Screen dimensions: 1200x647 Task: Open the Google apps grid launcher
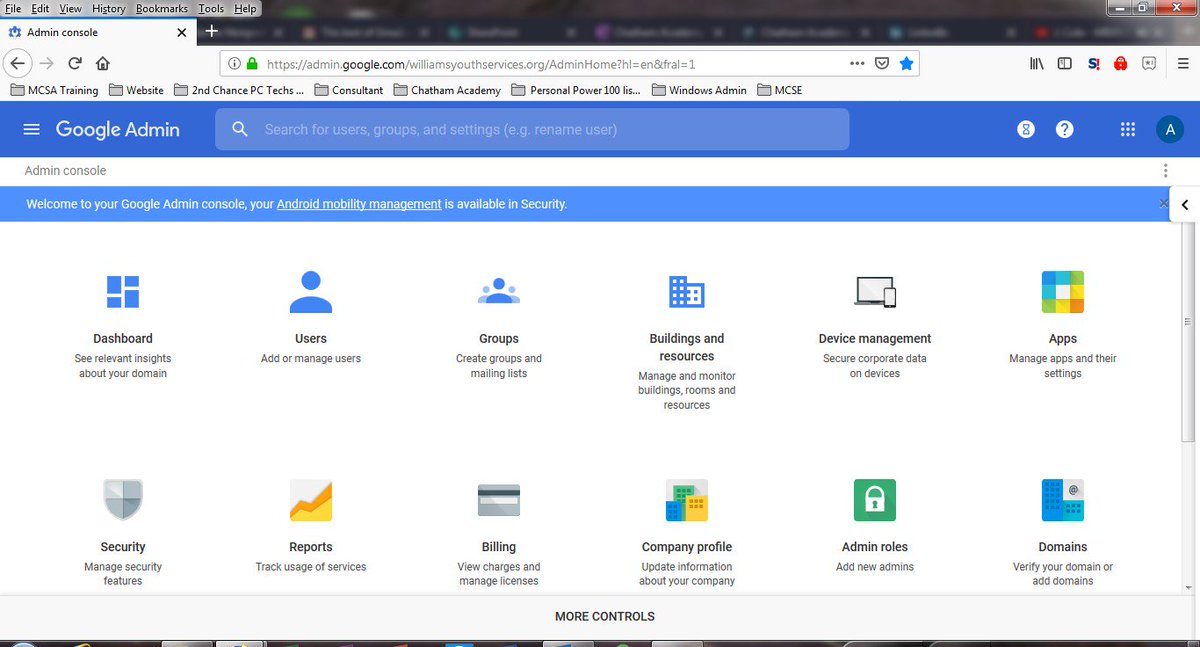pos(1128,129)
